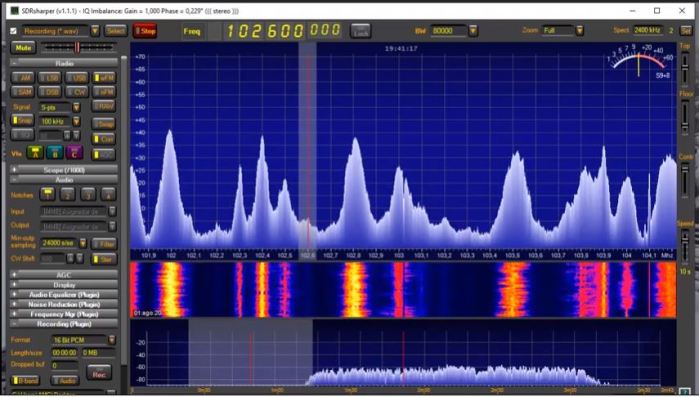The height and width of the screenshot is (397, 699).
Task: Toggle the checkbox beside Recording (*.wav)
Action: coord(13,31)
